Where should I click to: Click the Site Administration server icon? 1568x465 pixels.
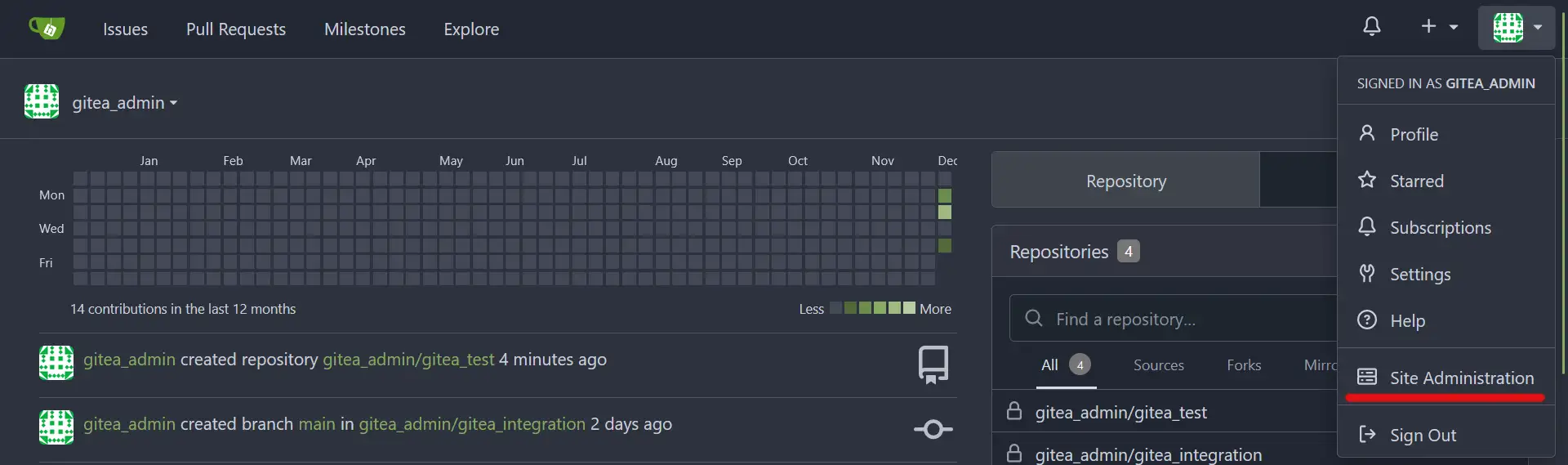coord(1367,377)
